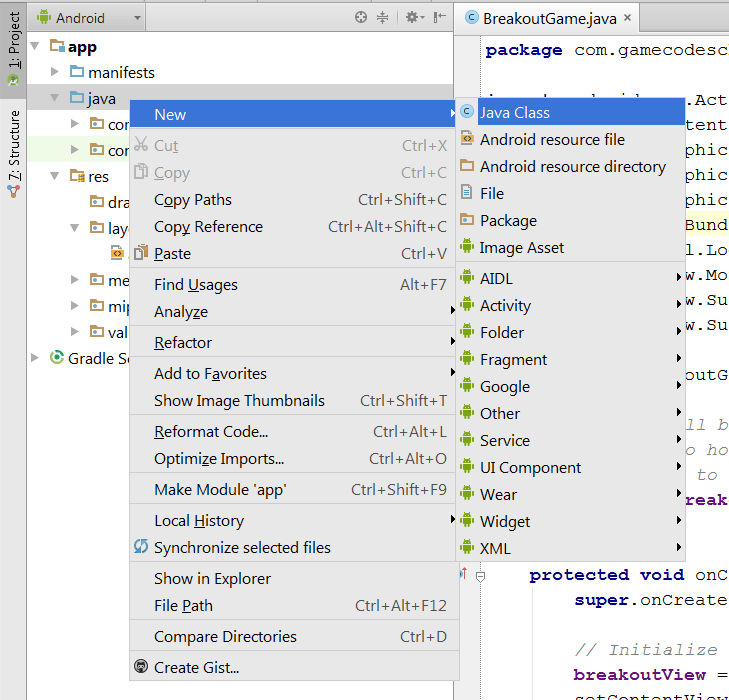This screenshot has height=700, width=729.
Task: Click the Gradle Scripts icon in the tree
Action: pyautogui.click(x=57, y=357)
